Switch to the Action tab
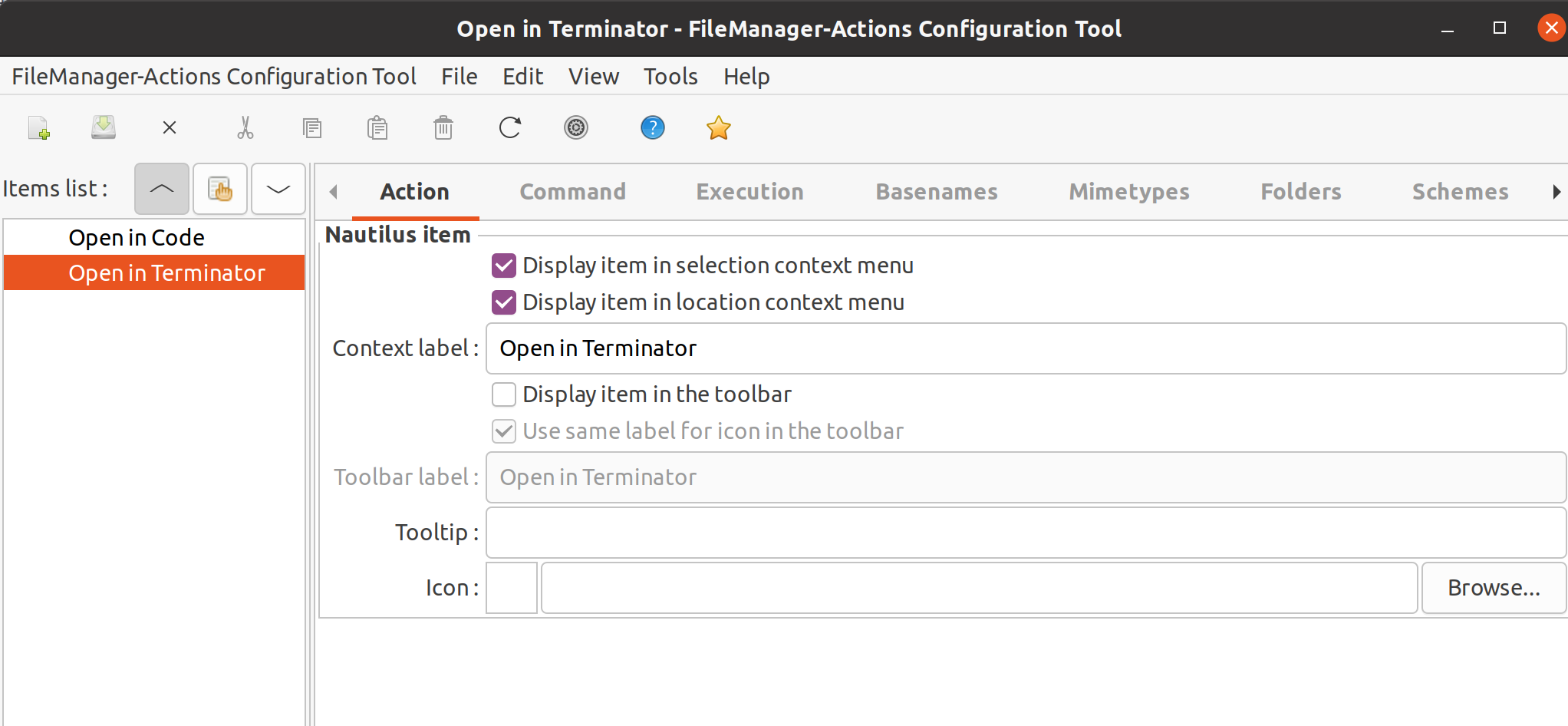 coord(415,192)
